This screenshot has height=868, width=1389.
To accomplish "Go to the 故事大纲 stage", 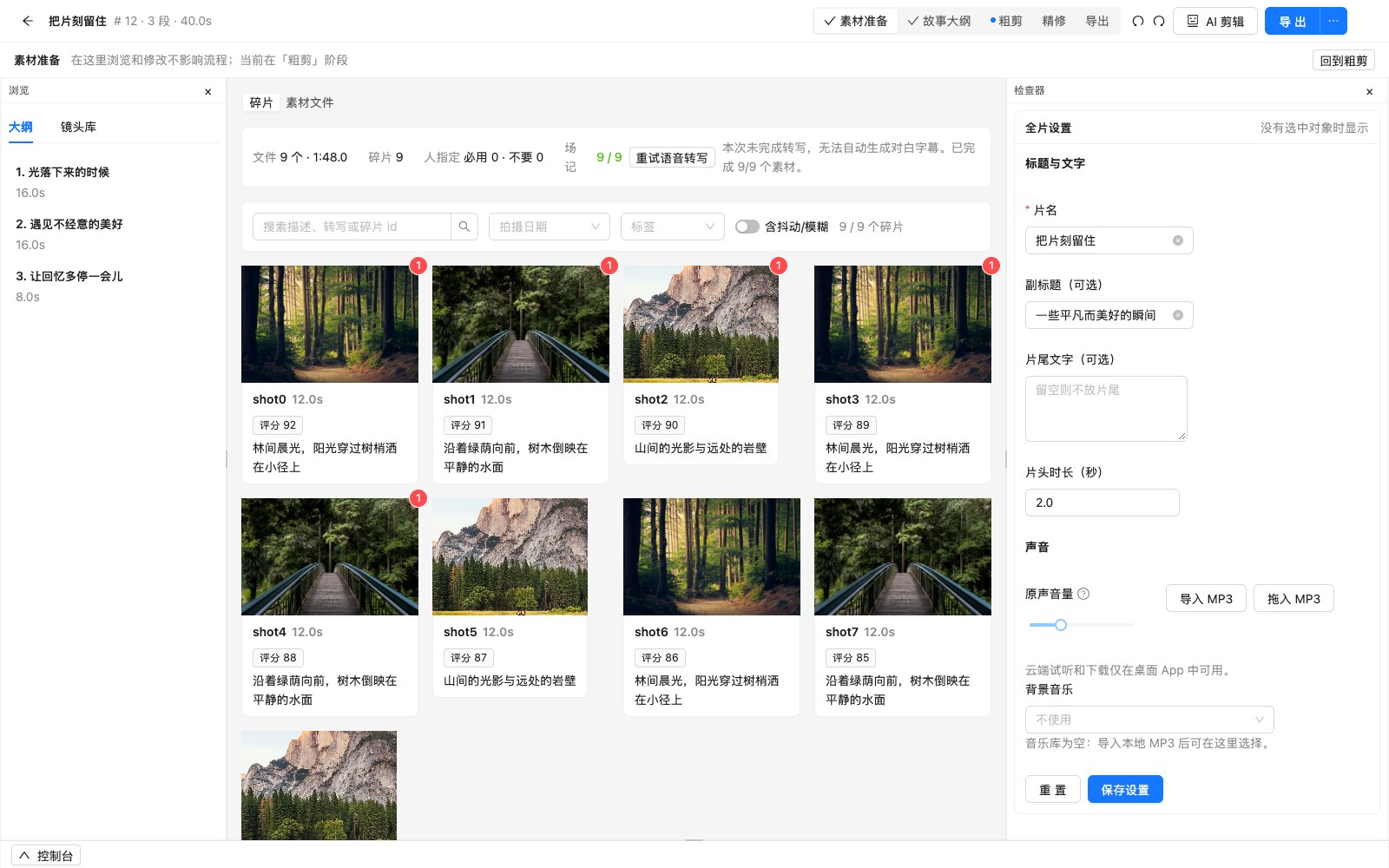I will pyautogui.click(x=939, y=21).
